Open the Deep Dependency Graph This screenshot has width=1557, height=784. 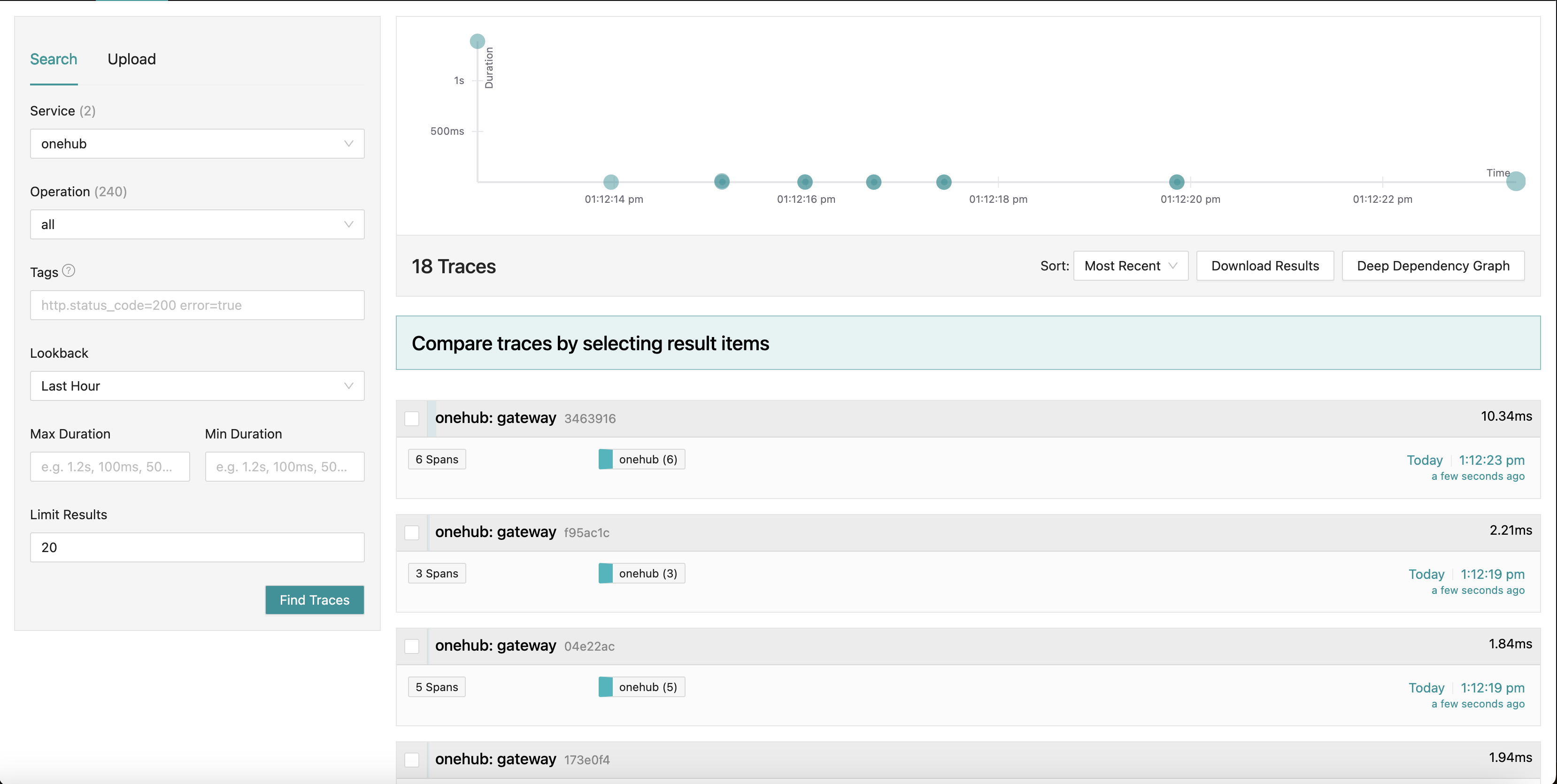pyautogui.click(x=1433, y=265)
